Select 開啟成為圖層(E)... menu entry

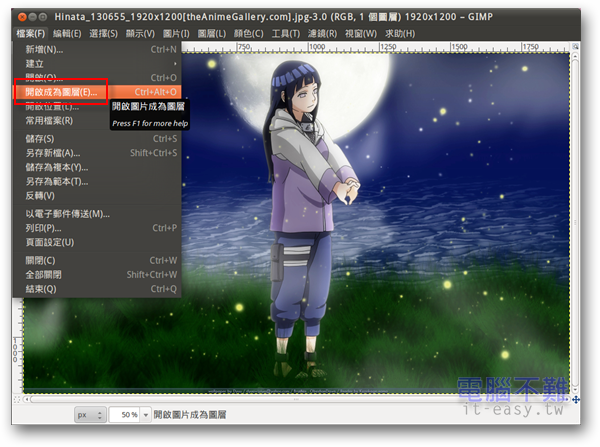(62, 91)
